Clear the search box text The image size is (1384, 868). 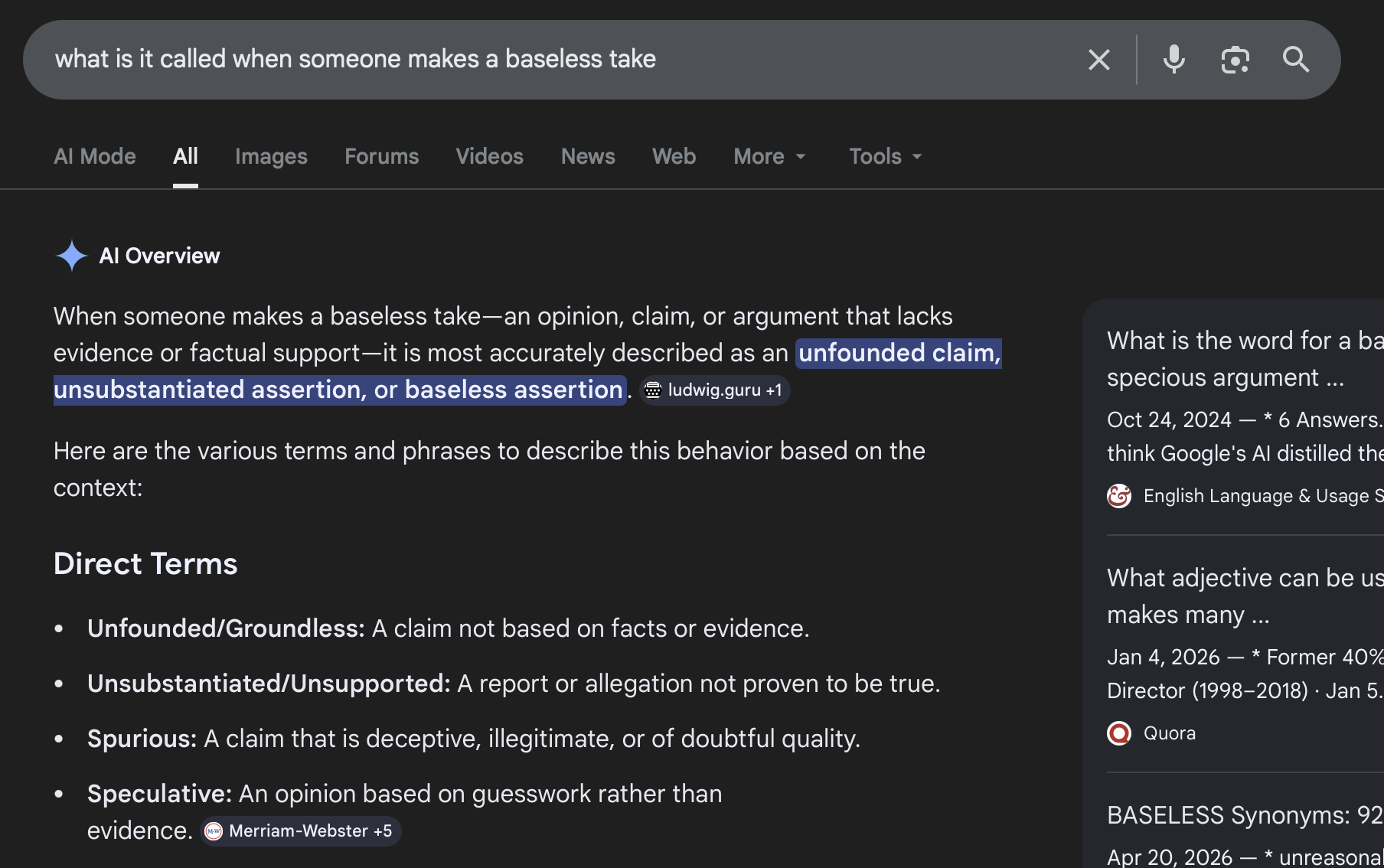click(x=1098, y=60)
